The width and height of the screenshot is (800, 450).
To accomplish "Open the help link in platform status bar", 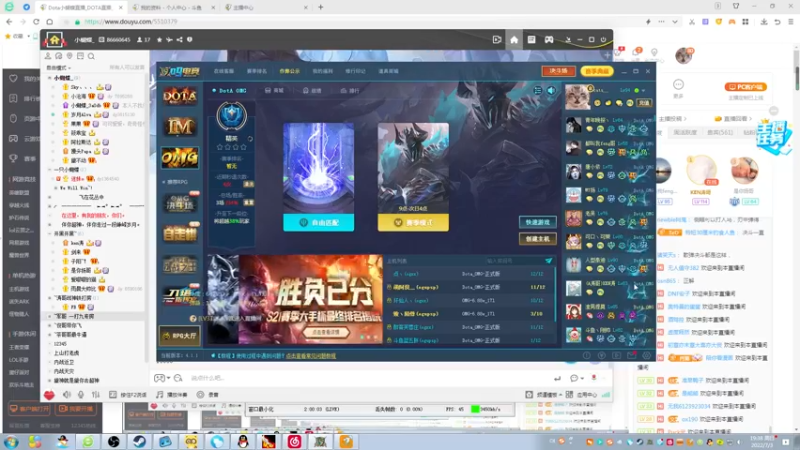I will [311, 356].
